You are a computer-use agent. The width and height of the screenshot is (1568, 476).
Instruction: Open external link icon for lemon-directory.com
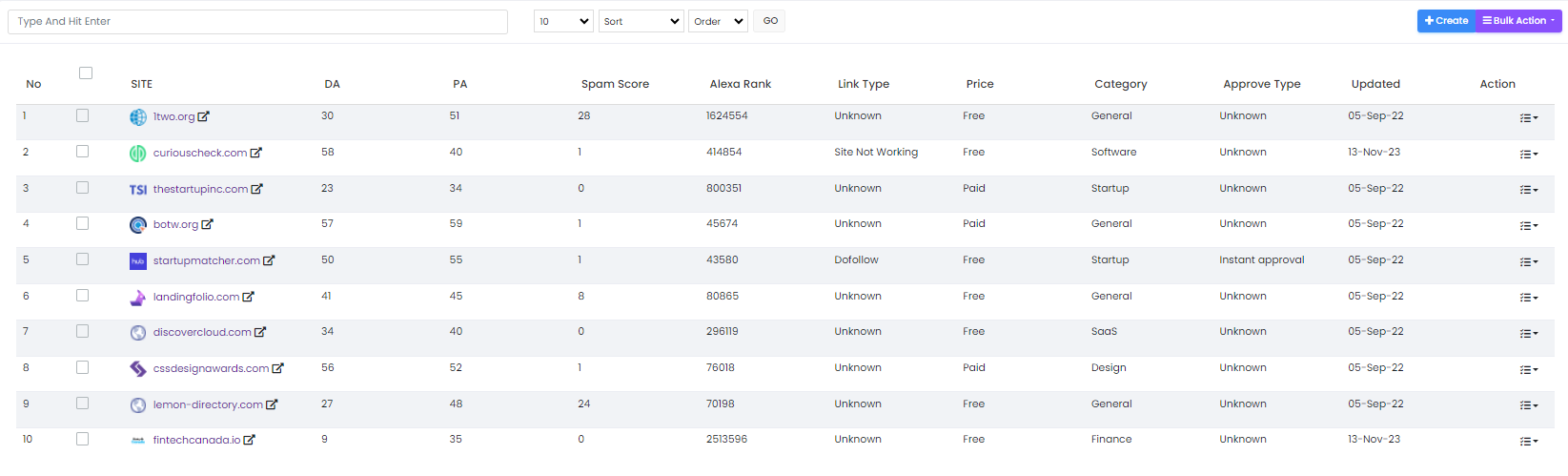tap(272, 404)
